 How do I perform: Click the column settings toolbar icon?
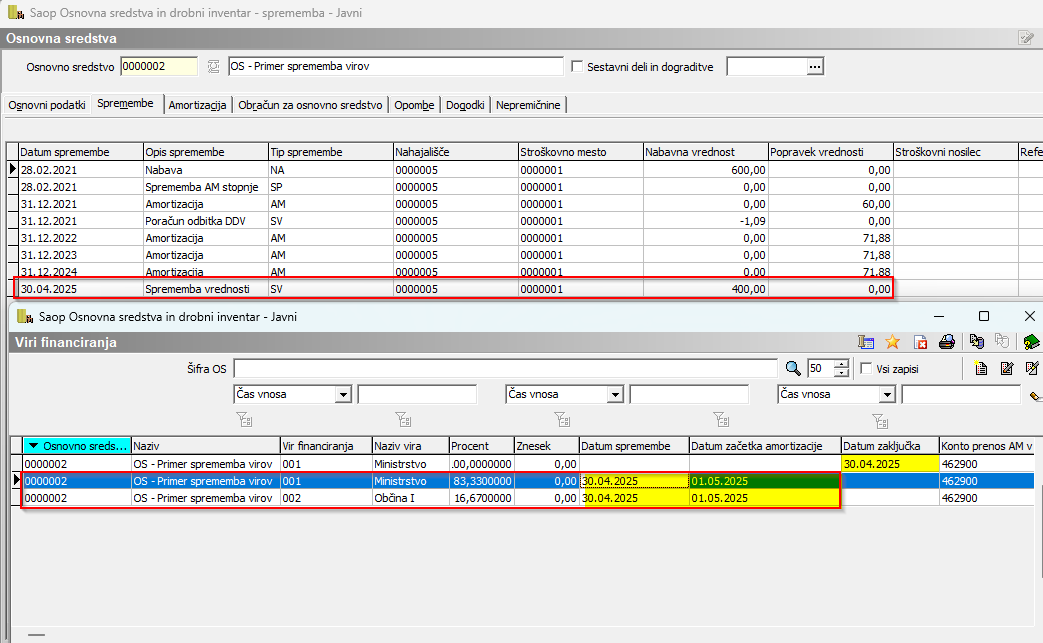pyautogui.click(x=866, y=342)
